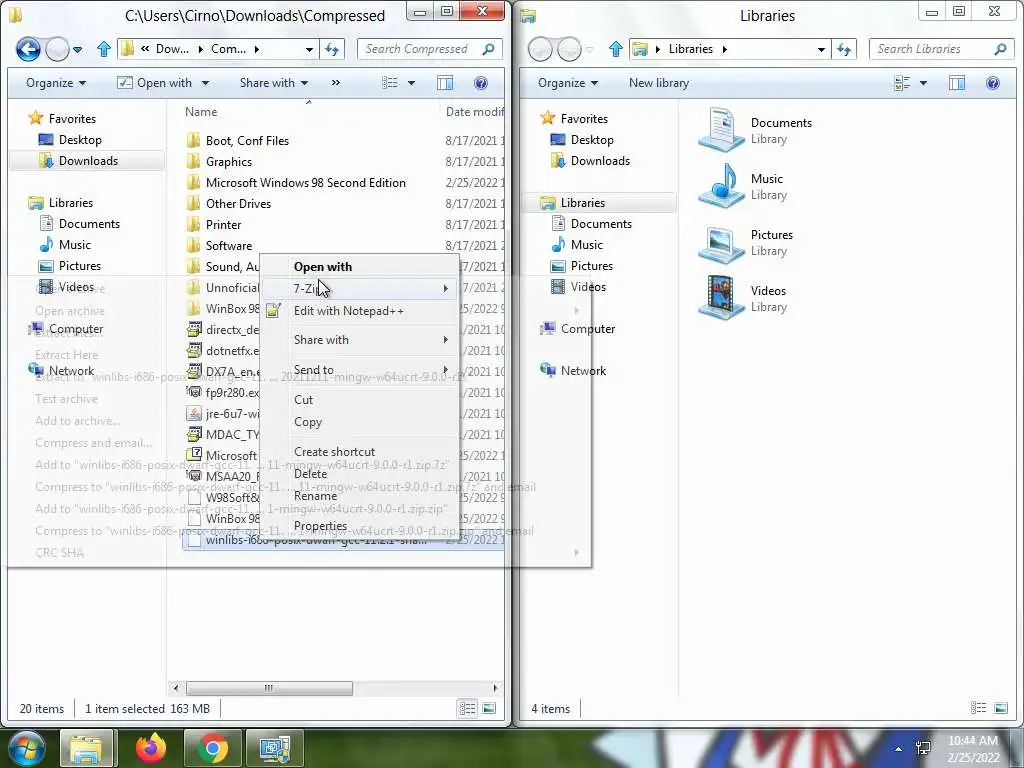Switch to large icons in Libraries status bar
The height and width of the screenshot is (768, 1024).
click(x=1000, y=708)
